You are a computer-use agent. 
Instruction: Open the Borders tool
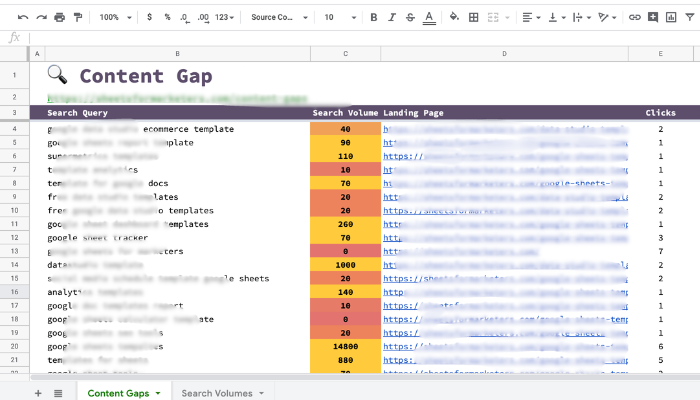click(x=474, y=17)
